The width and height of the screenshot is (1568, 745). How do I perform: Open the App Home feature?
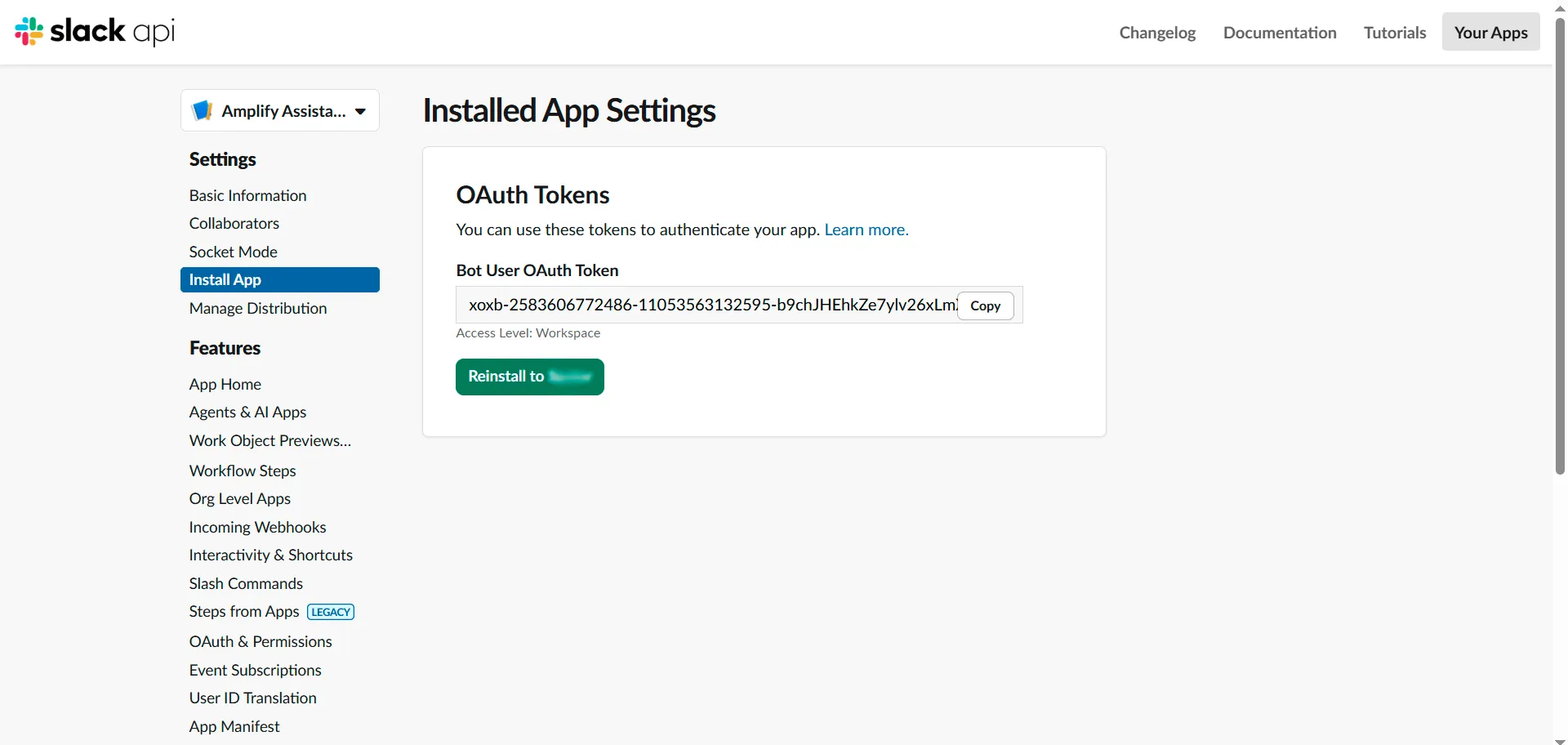(225, 384)
